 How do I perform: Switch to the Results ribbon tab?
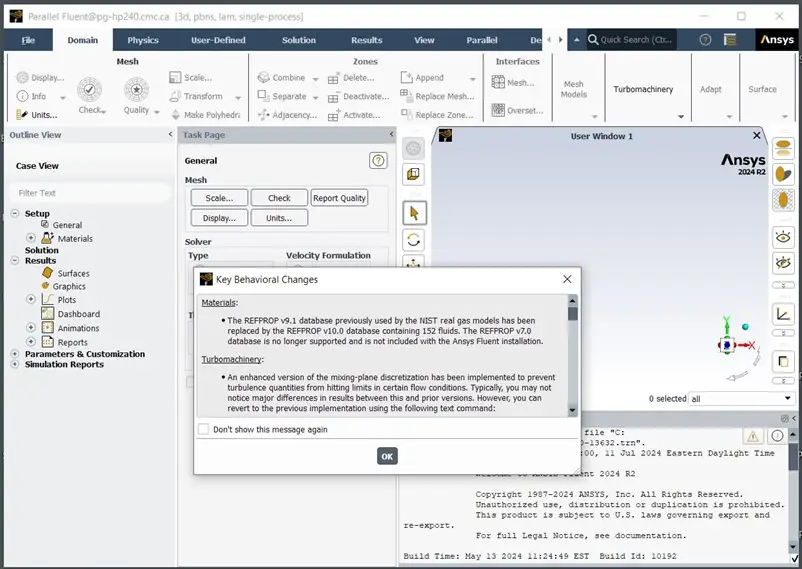[366, 40]
